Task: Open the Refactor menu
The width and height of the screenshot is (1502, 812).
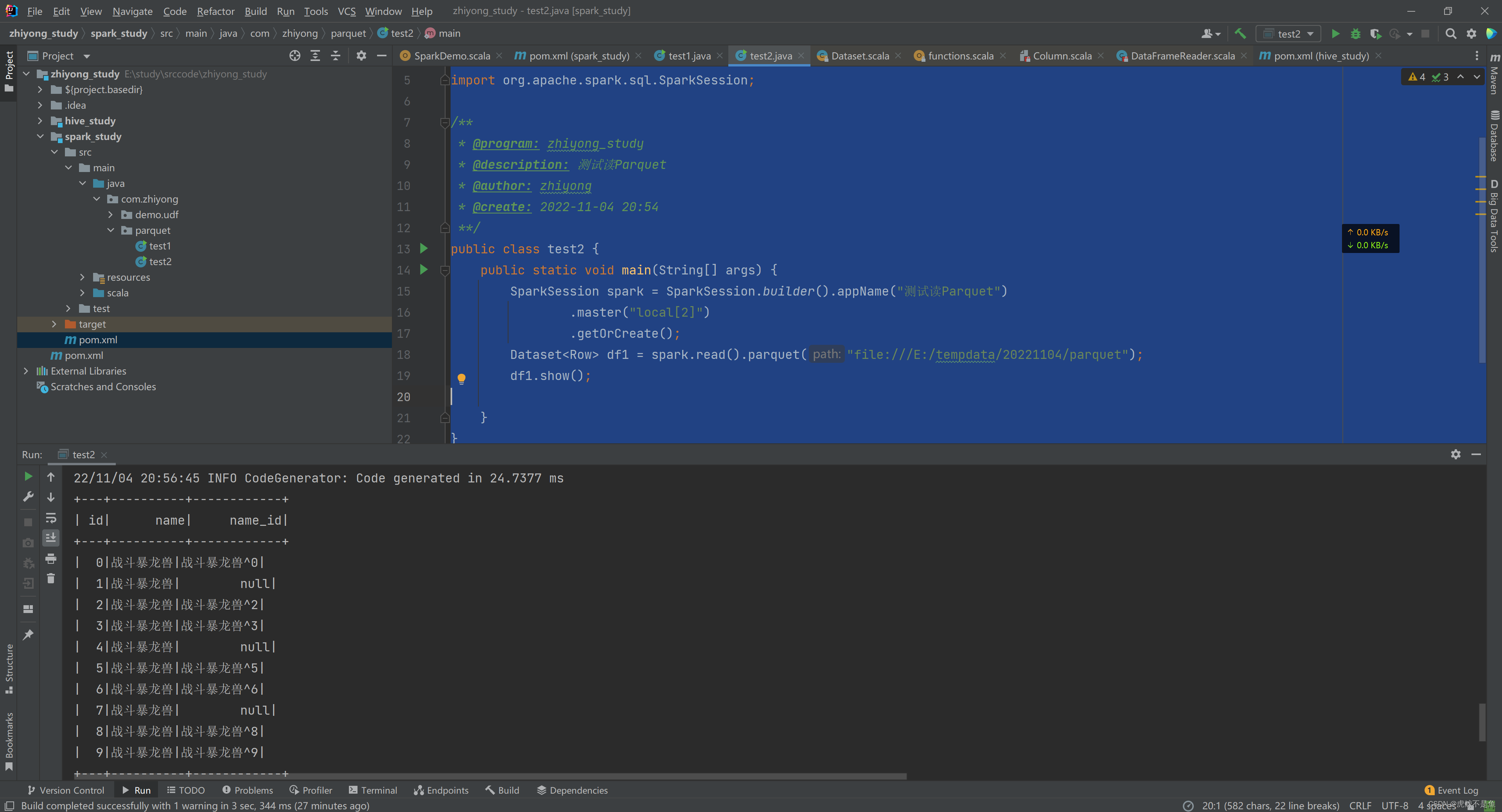Action: pos(215,11)
